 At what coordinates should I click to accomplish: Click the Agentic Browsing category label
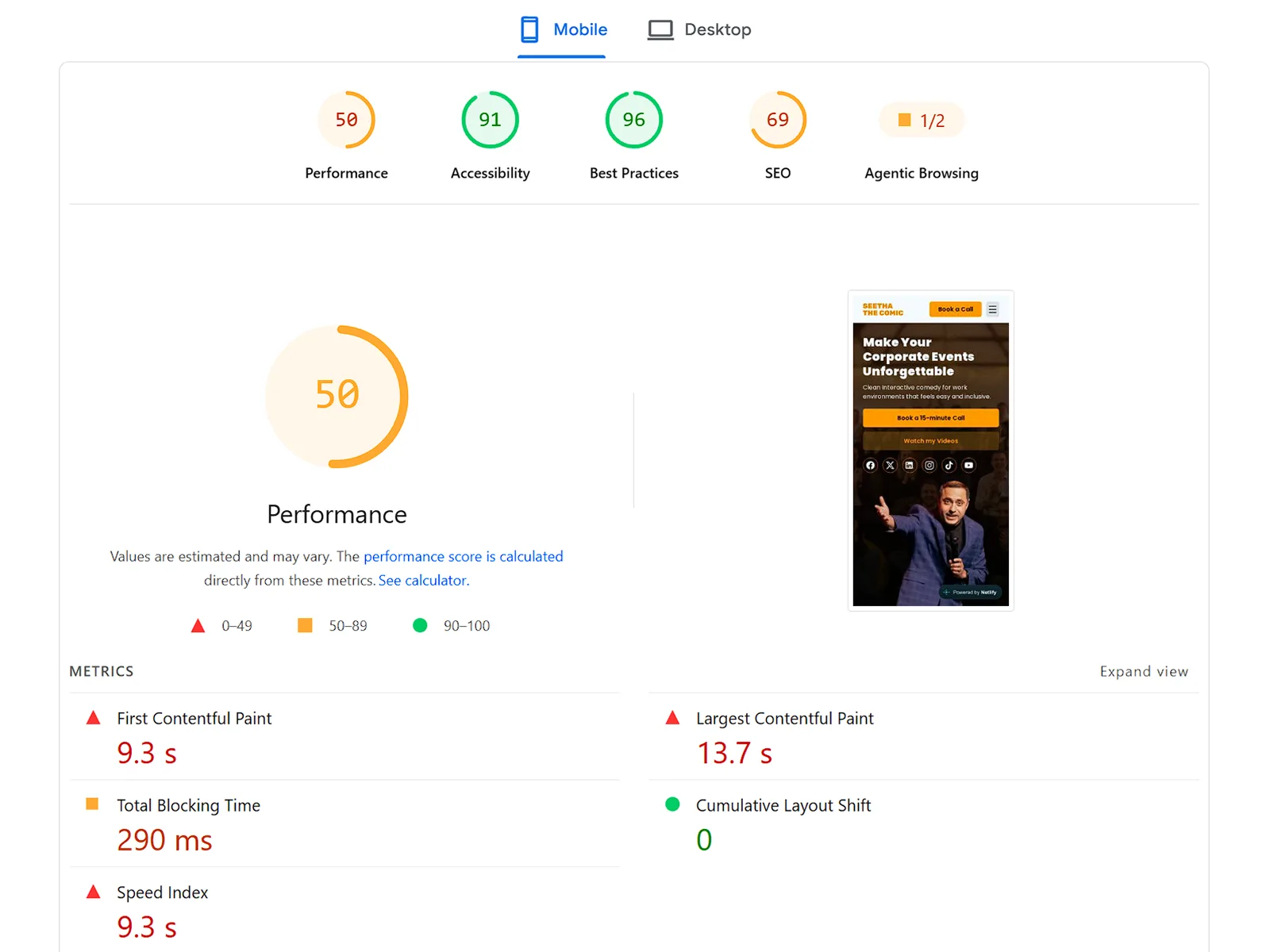[922, 173]
